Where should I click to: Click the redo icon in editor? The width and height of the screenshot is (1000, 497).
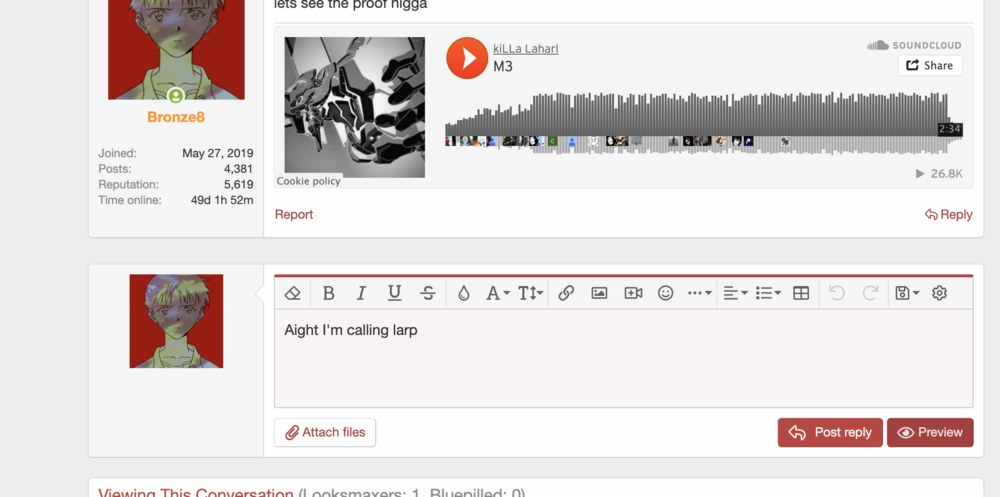coord(870,293)
